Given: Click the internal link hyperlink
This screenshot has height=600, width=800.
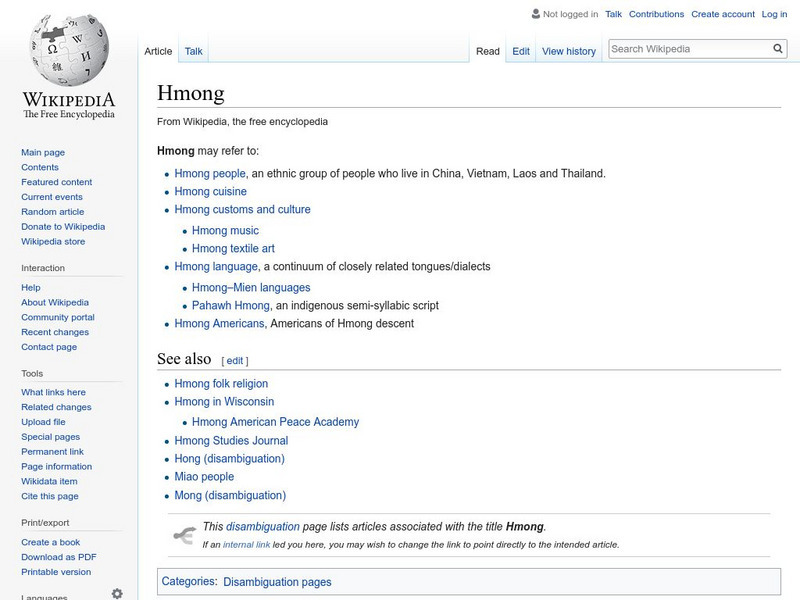Looking at the screenshot, I should [x=246, y=544].
